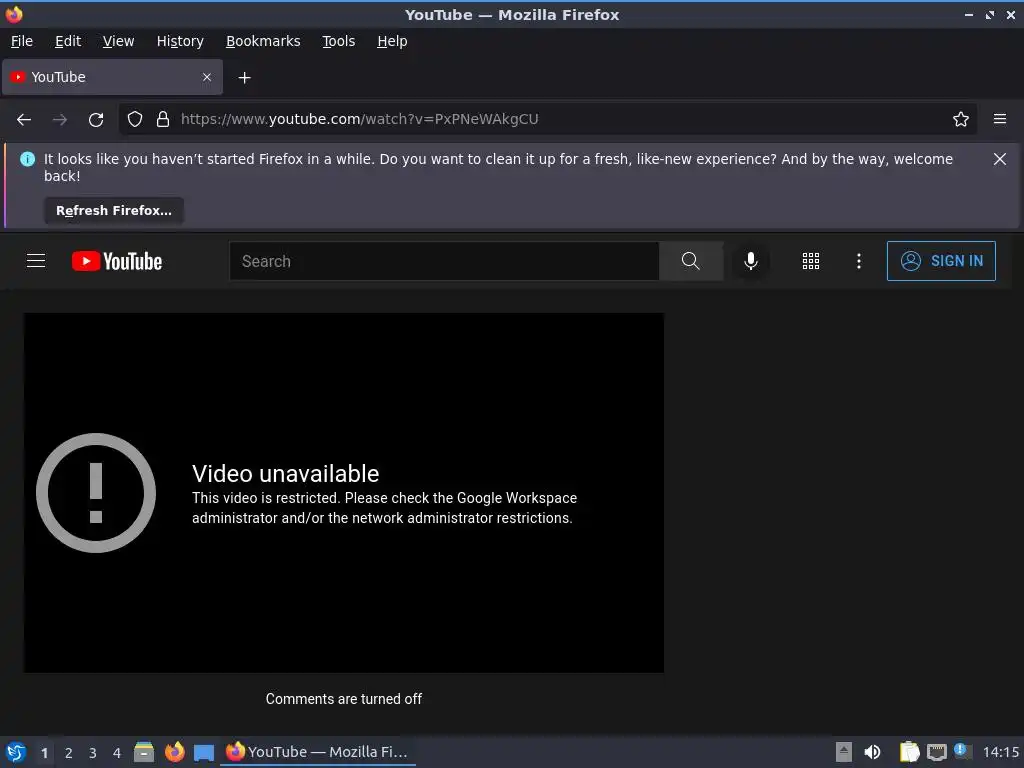
Task: Reload the current page
Action: tap(96, 120)
